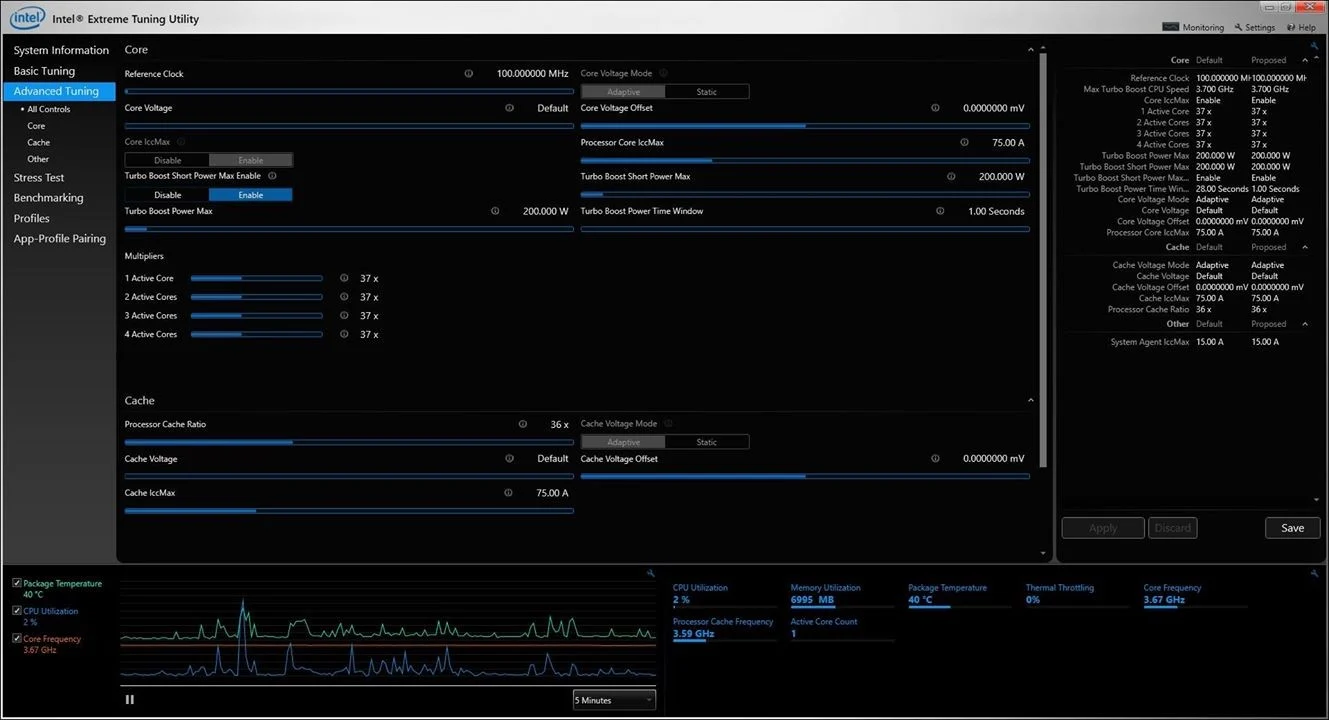Click the Processor Cache Ratio slider

[x=348, y=442]
